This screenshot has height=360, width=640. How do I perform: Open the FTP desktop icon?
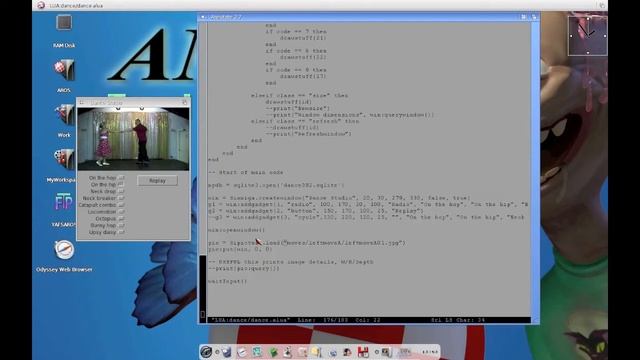64,203
